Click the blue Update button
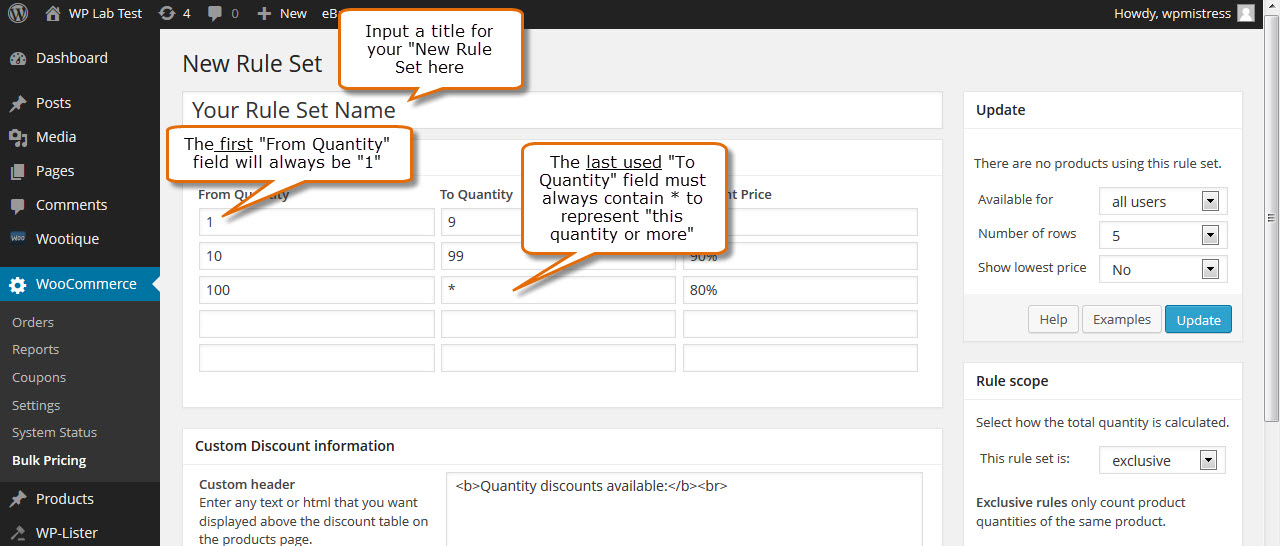The height and width of the screenshot is (546, 1280). pos(1198,319)
